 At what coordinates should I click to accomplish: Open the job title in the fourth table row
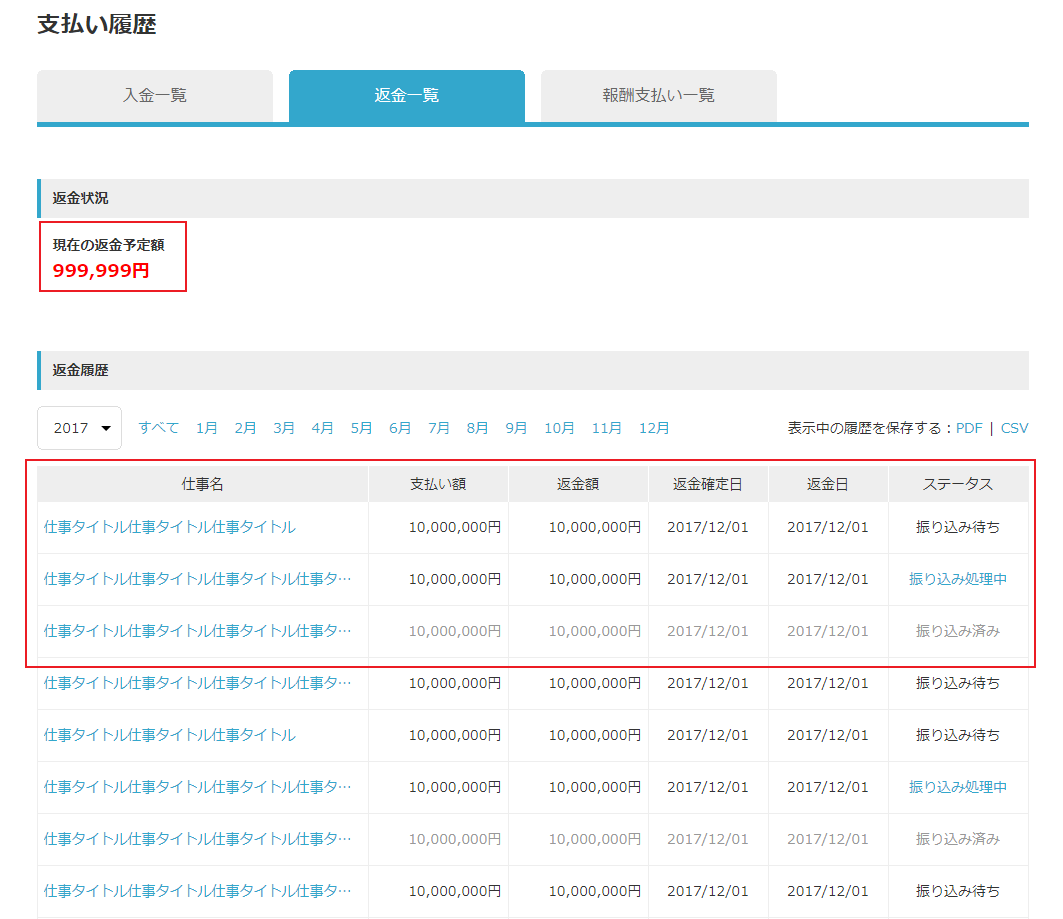pyautogui.click(x=197, y=682)
